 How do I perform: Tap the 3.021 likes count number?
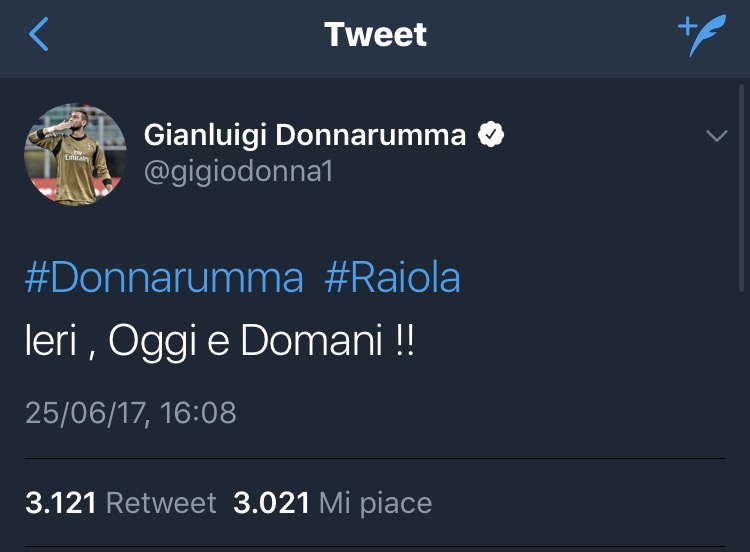point(271,502)
